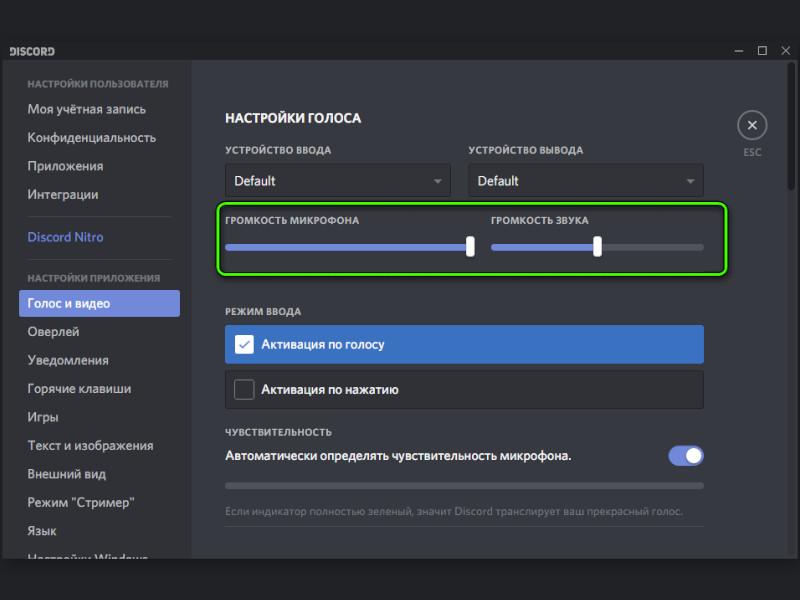Click the DISCORD logo in title bar

tap(32, 52)
